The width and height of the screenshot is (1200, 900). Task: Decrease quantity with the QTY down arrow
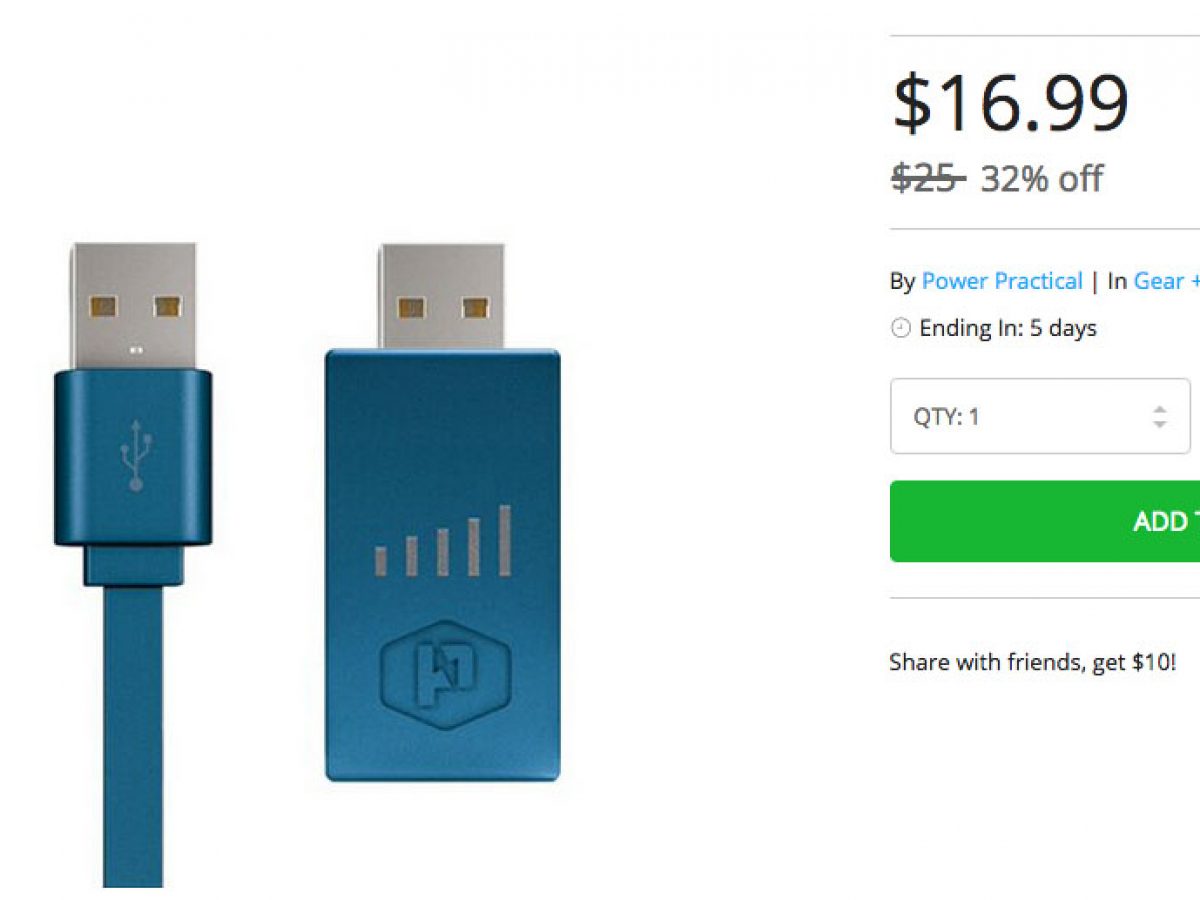(x=1159, y=424)
